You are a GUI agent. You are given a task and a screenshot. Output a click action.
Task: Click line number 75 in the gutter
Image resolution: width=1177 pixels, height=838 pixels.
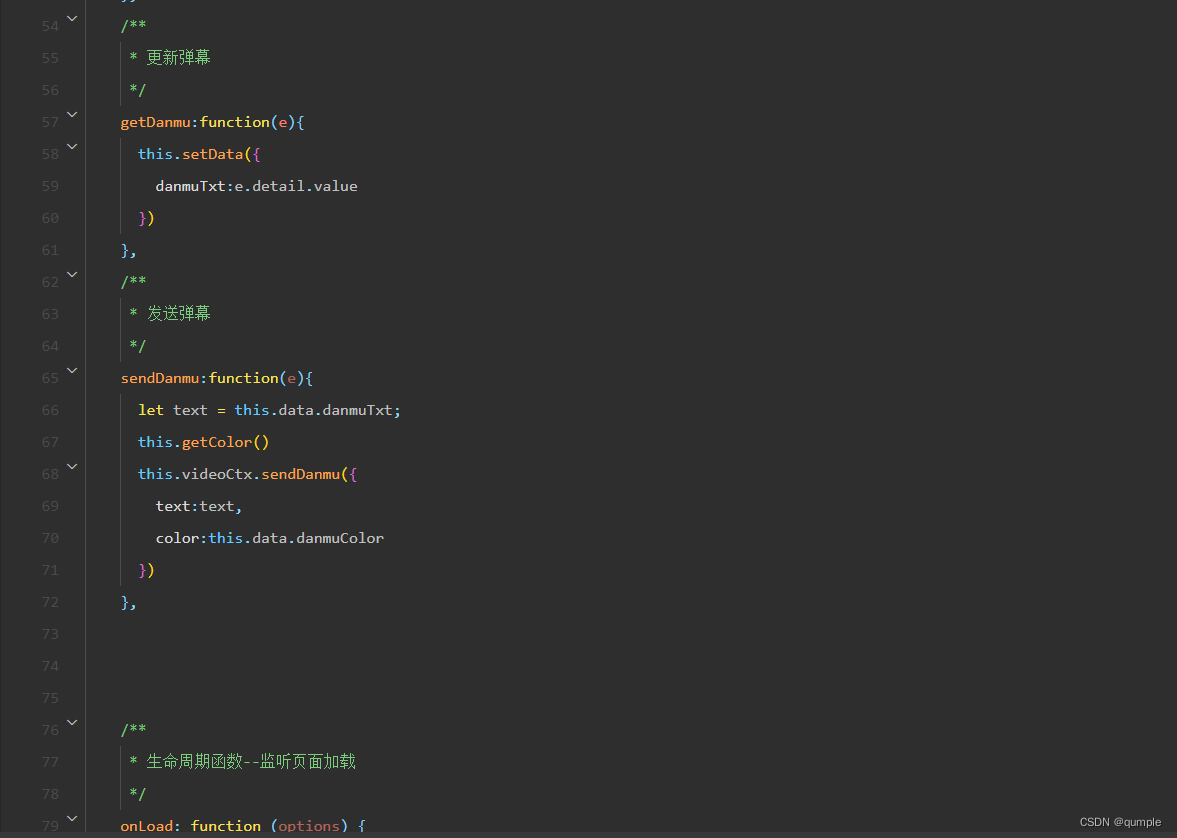pos(50,698)
